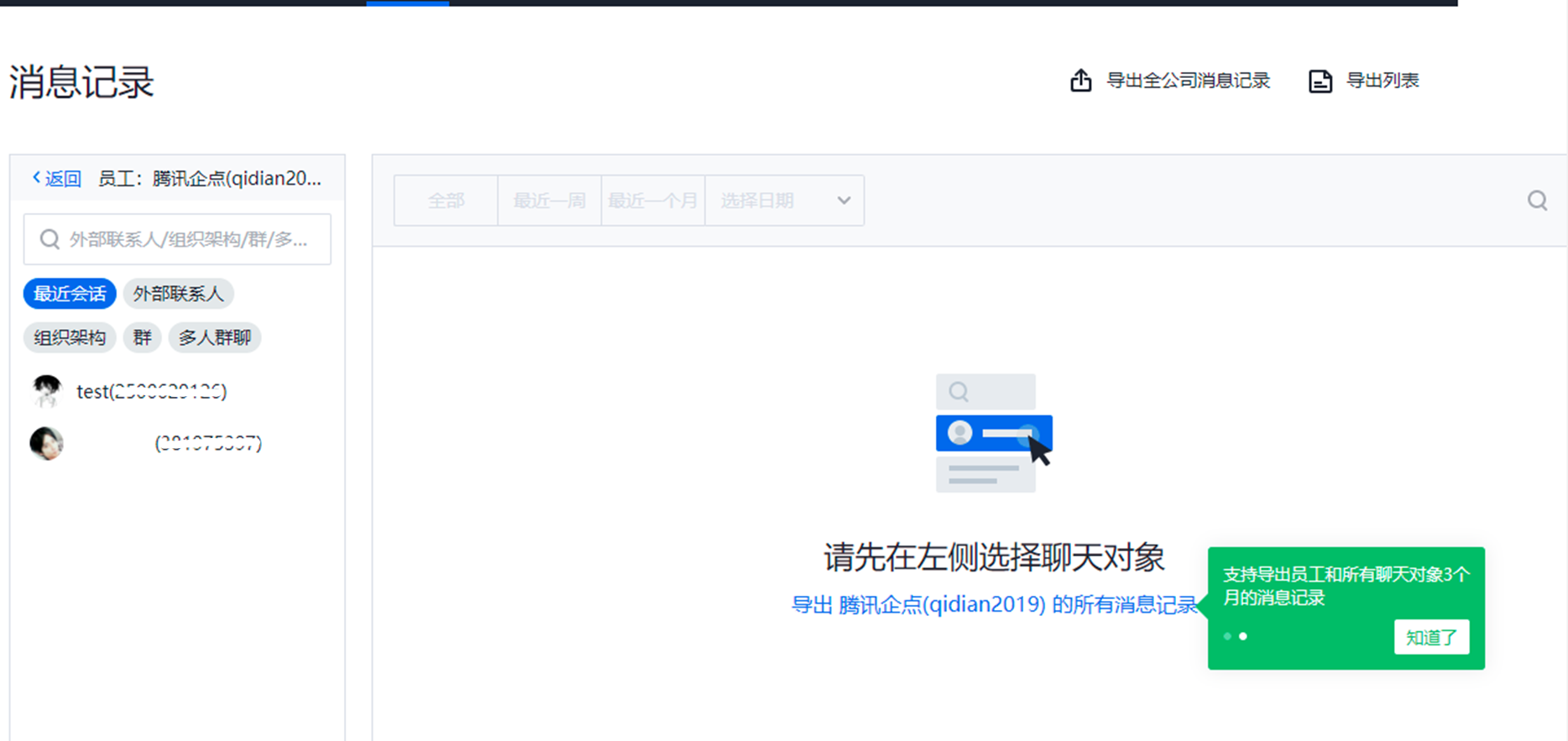
Task: Click the message search magnifier icon
Action: coord(1537,201)
